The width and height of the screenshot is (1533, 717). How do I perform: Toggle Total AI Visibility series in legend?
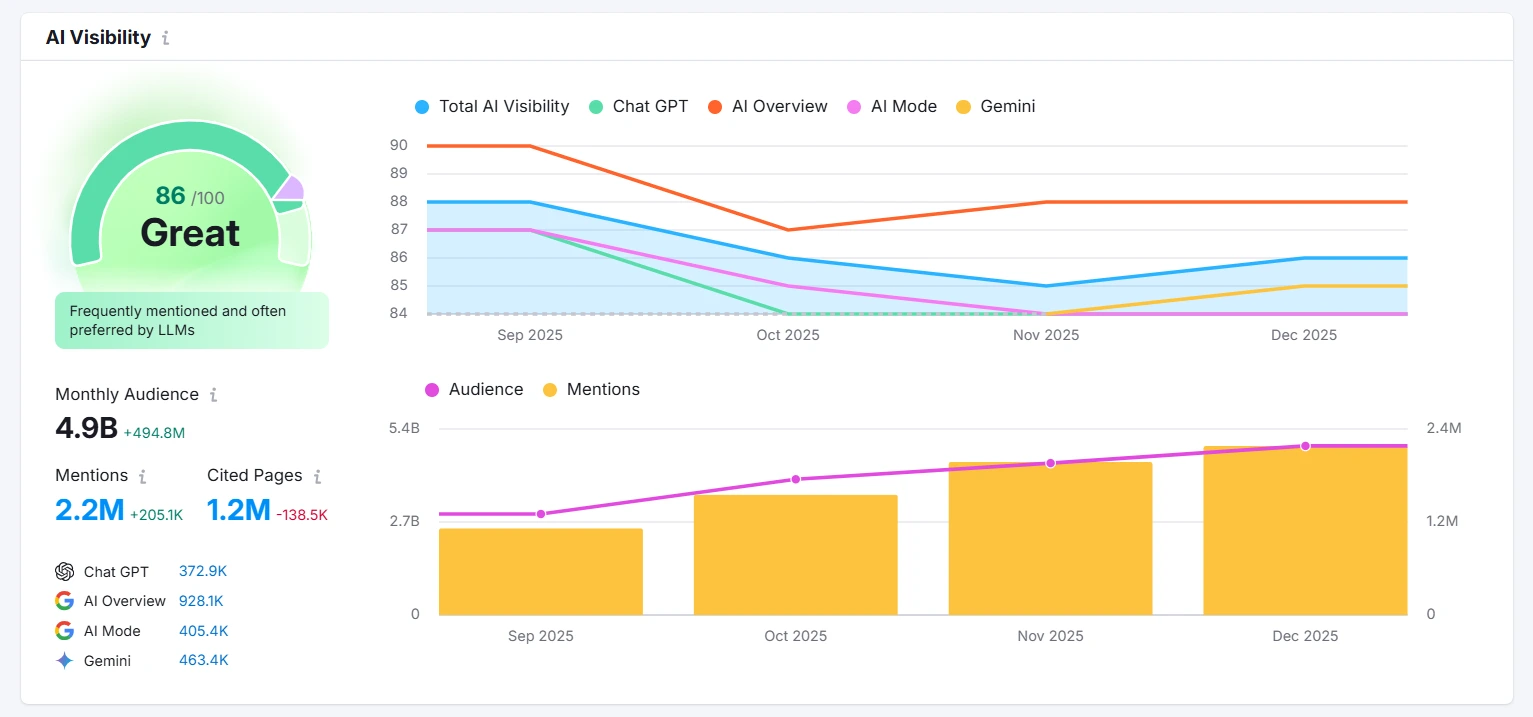[492, 106]
